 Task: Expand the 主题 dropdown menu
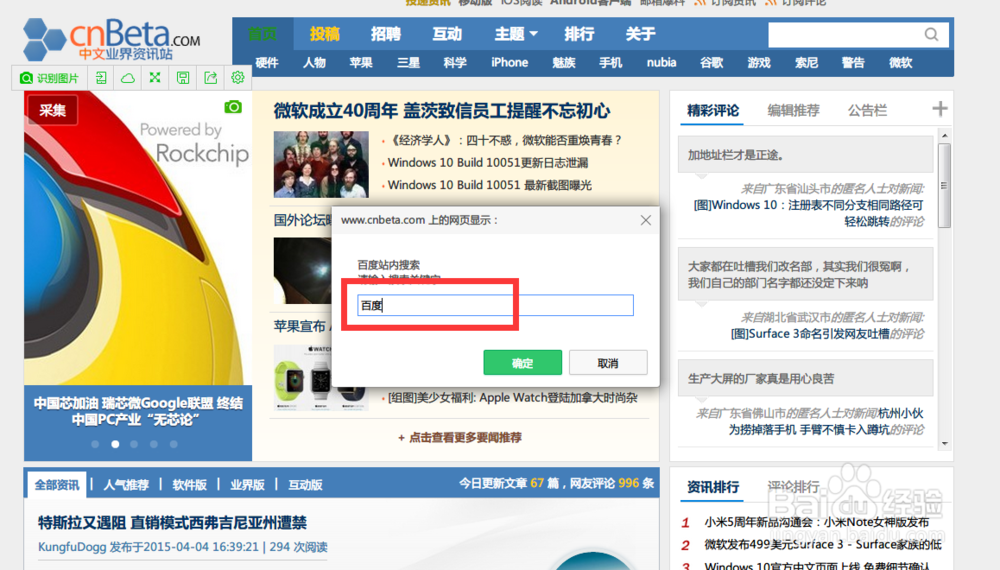click(x=516, y=34)
